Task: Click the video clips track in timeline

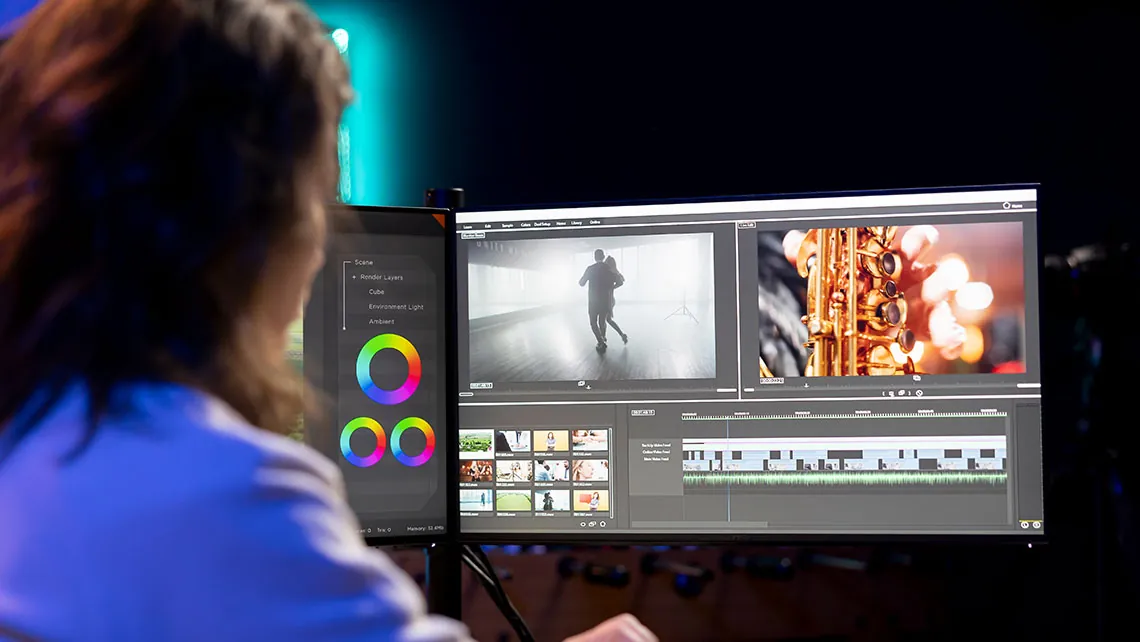Action: [x=844, y=460]
